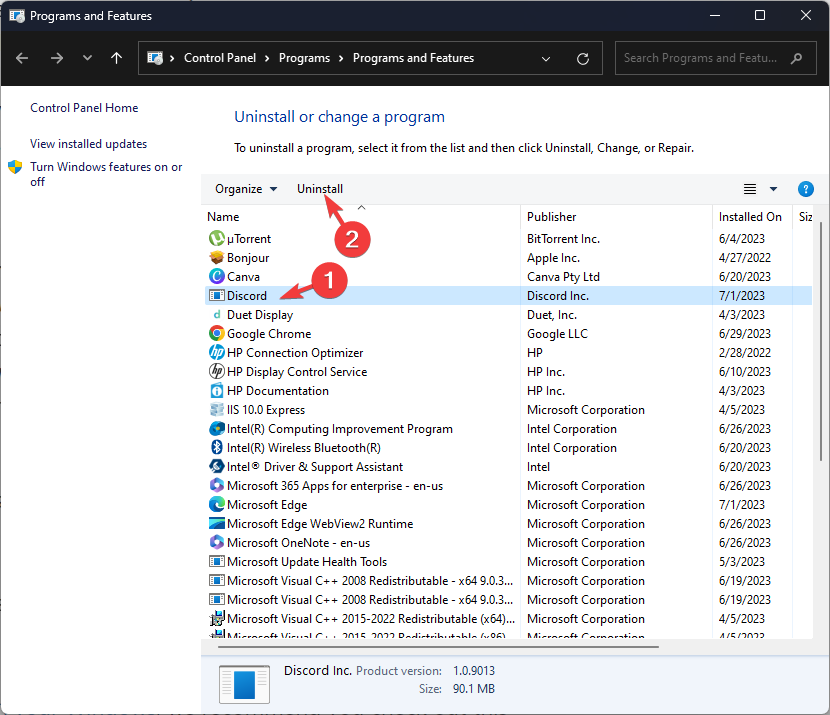Click the Intel Computing Improvement Program icon
Screen dimensions: 830x715
click(216, 429)
